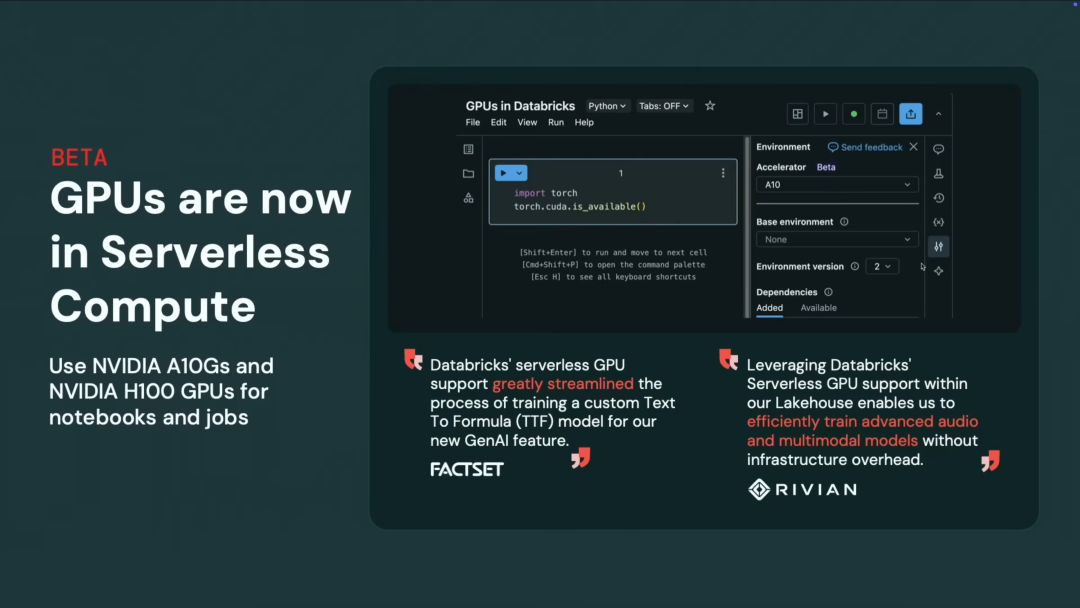Open the variables explorer icon

pos(939,222)
